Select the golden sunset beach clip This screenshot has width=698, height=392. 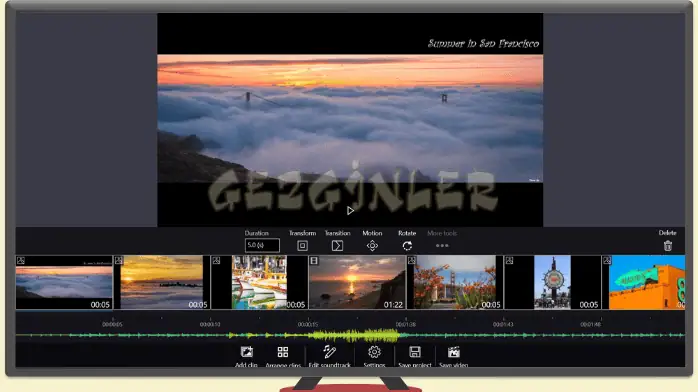[162, 282]
